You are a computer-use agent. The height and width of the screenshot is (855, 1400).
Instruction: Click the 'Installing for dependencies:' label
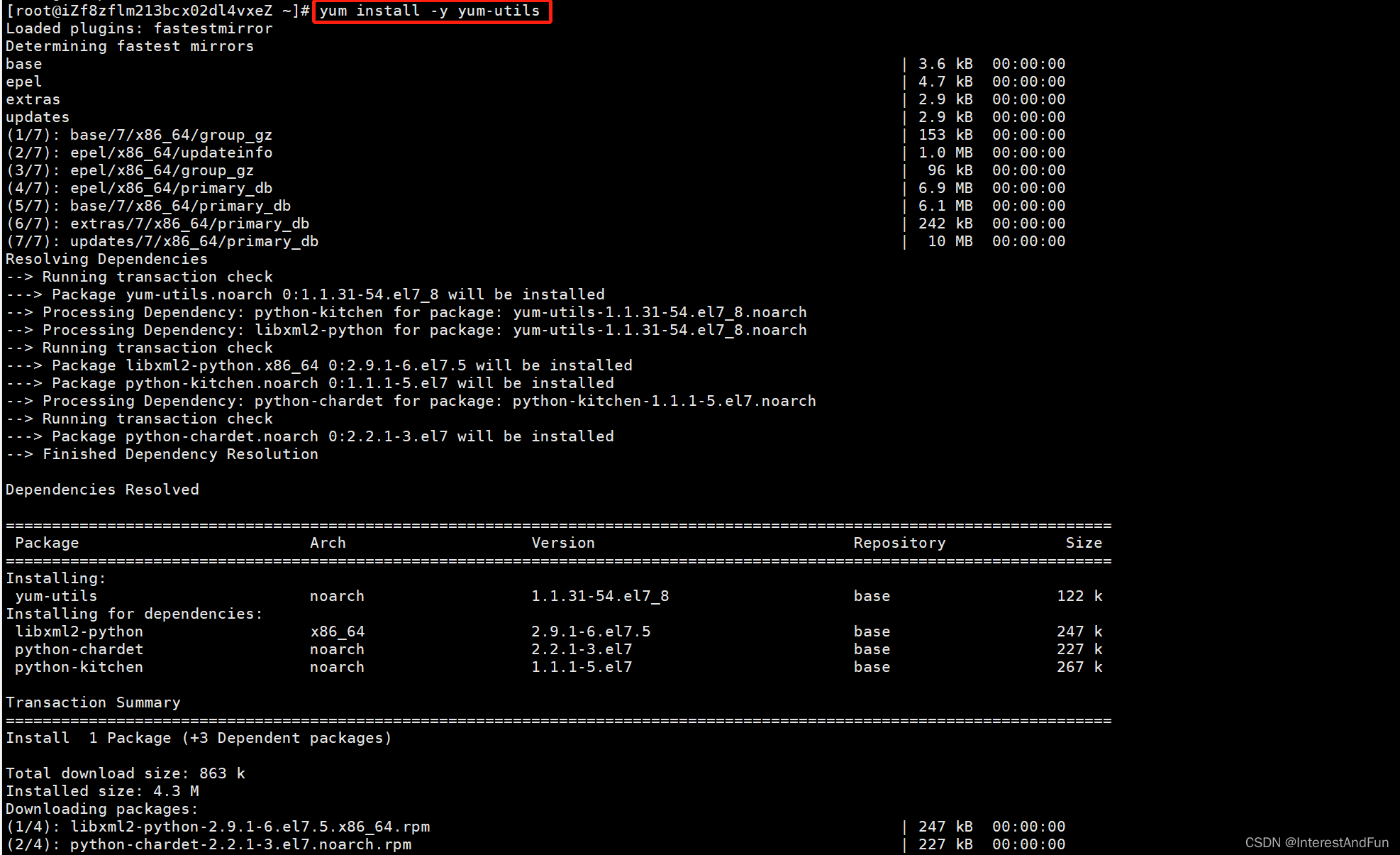[134, 614]
